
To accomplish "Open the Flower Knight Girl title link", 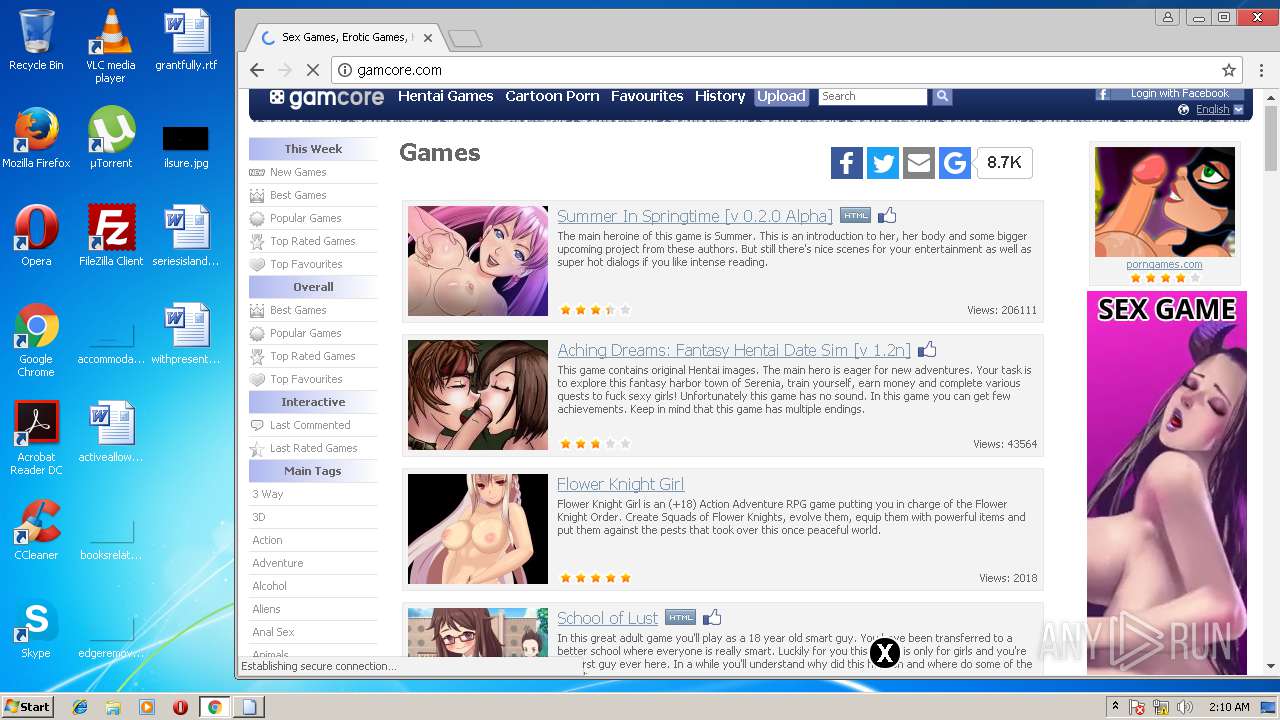I will pos(620,484).
